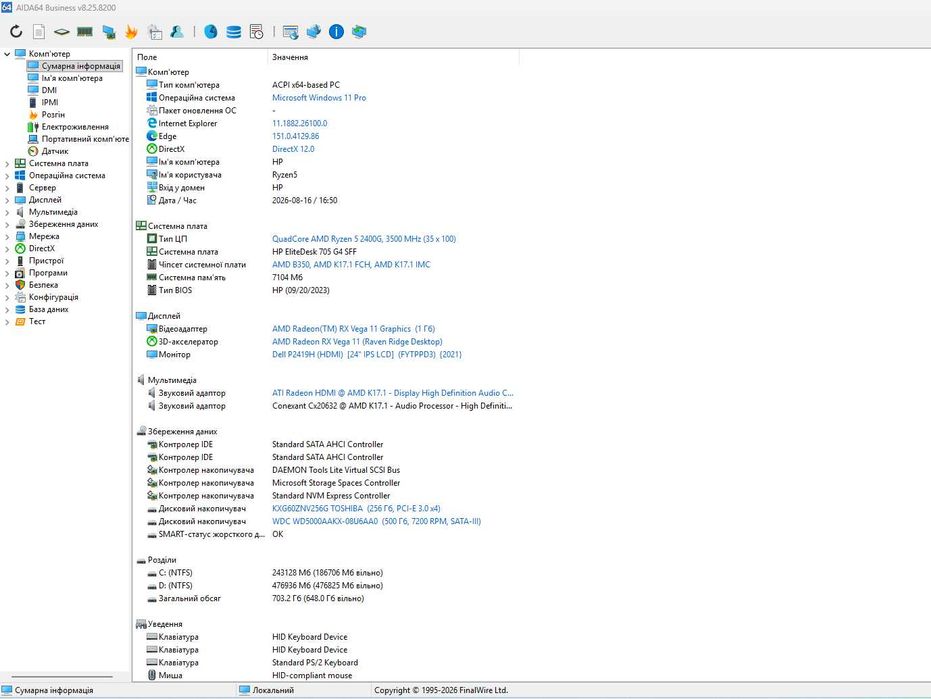Select the HP EliteDesk 705 G4 SFF value
931x699 pixels.
coord(314,252)
